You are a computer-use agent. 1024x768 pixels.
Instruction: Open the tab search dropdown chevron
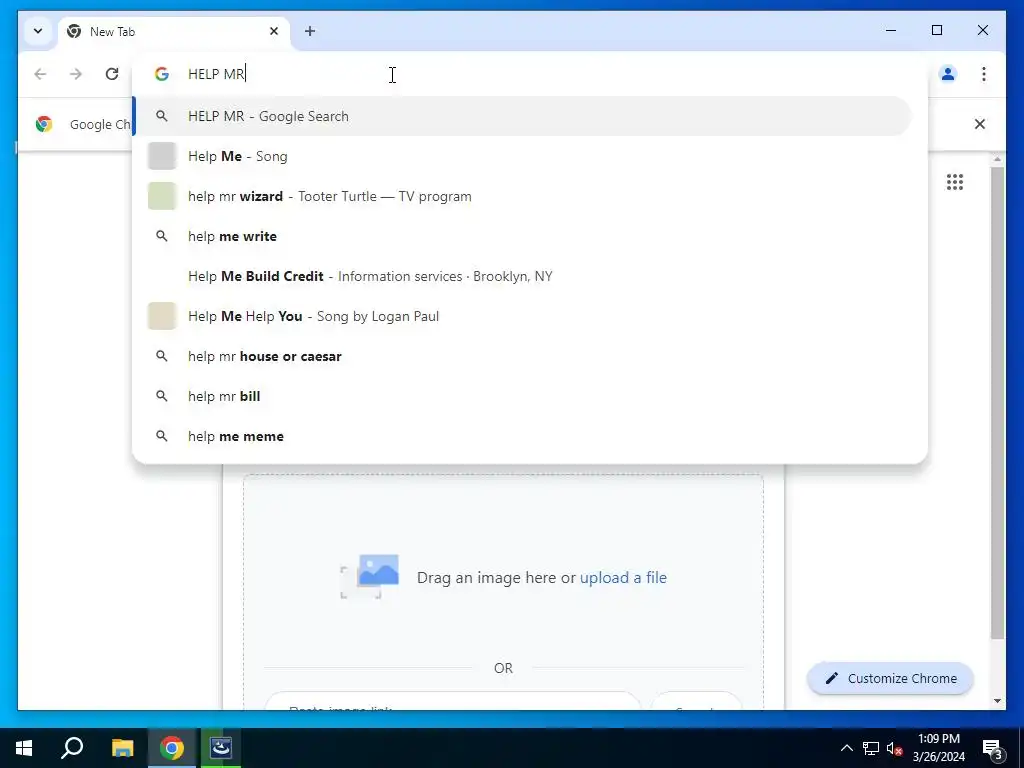pos(38,31)
